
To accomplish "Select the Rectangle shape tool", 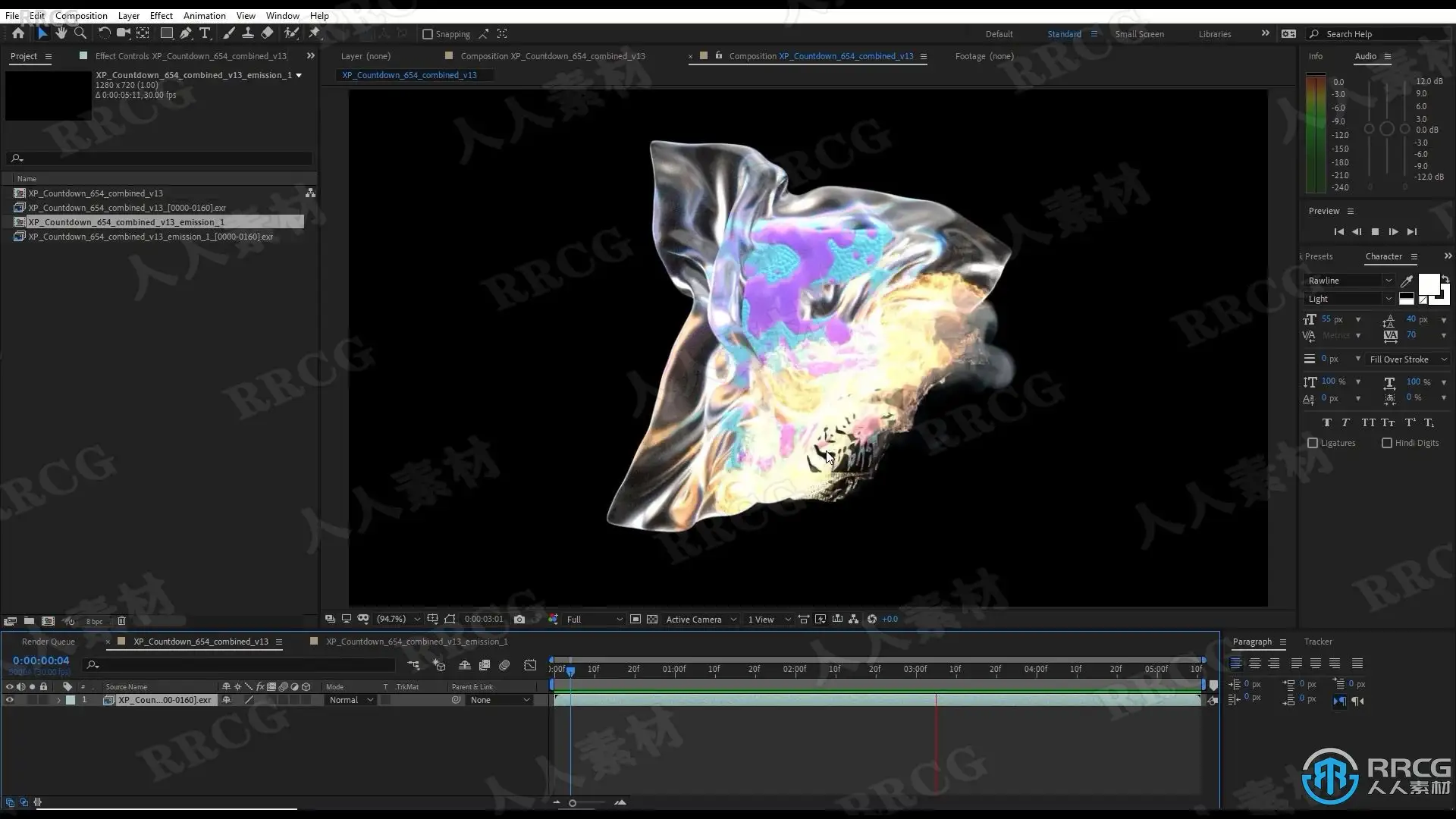I will (x=166, y=33).
